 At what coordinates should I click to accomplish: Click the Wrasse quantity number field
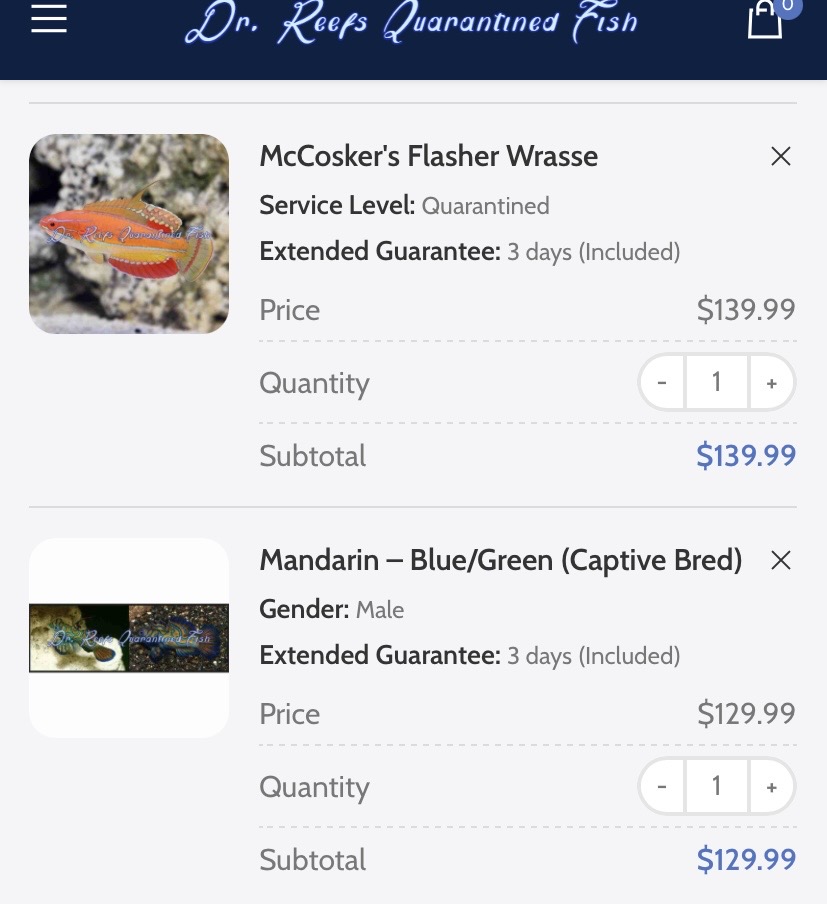pyautogui.click(x=716, y=382)
